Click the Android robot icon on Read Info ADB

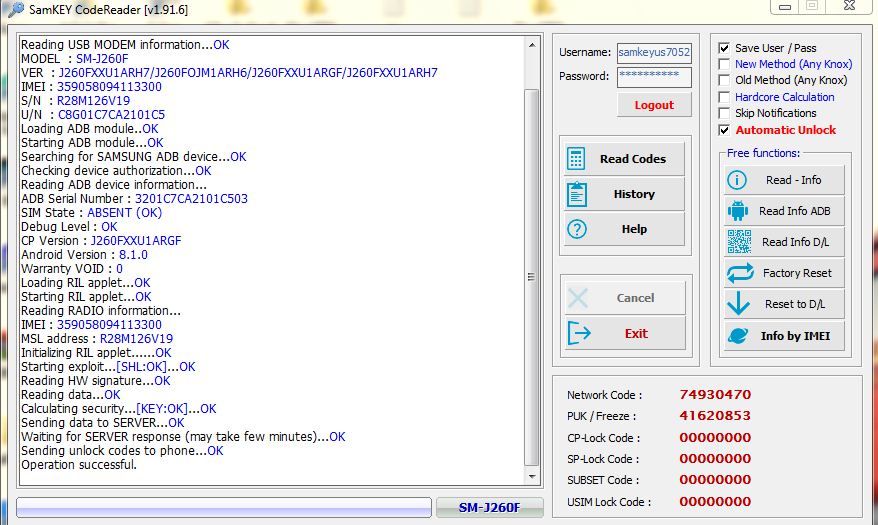(737, 211)
